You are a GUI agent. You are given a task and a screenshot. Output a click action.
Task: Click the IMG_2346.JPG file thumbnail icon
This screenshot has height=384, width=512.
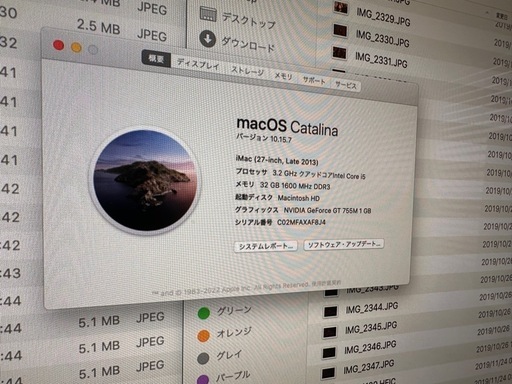point(329,353)
